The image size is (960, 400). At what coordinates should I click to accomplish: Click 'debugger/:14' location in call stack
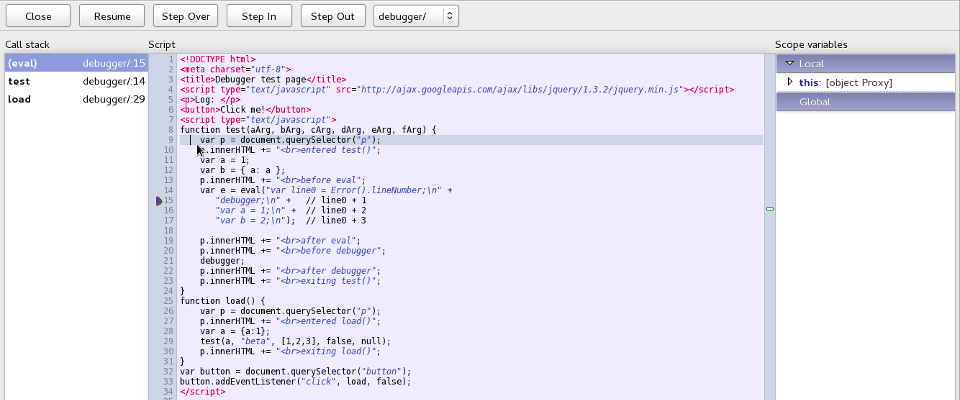(x=114, y=81)
